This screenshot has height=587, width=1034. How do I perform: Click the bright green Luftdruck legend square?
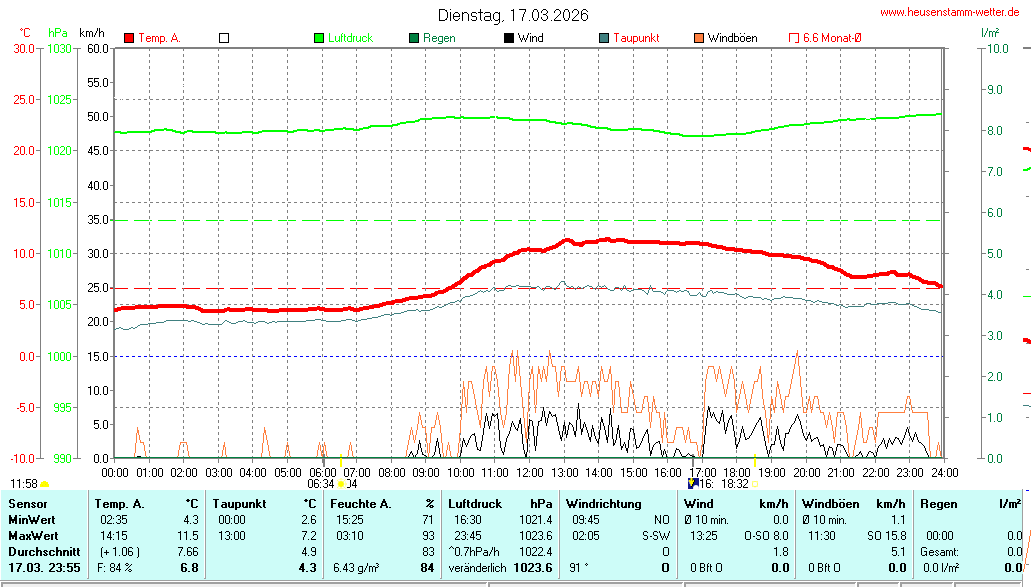pyautogui.click(x=319, y=38)
